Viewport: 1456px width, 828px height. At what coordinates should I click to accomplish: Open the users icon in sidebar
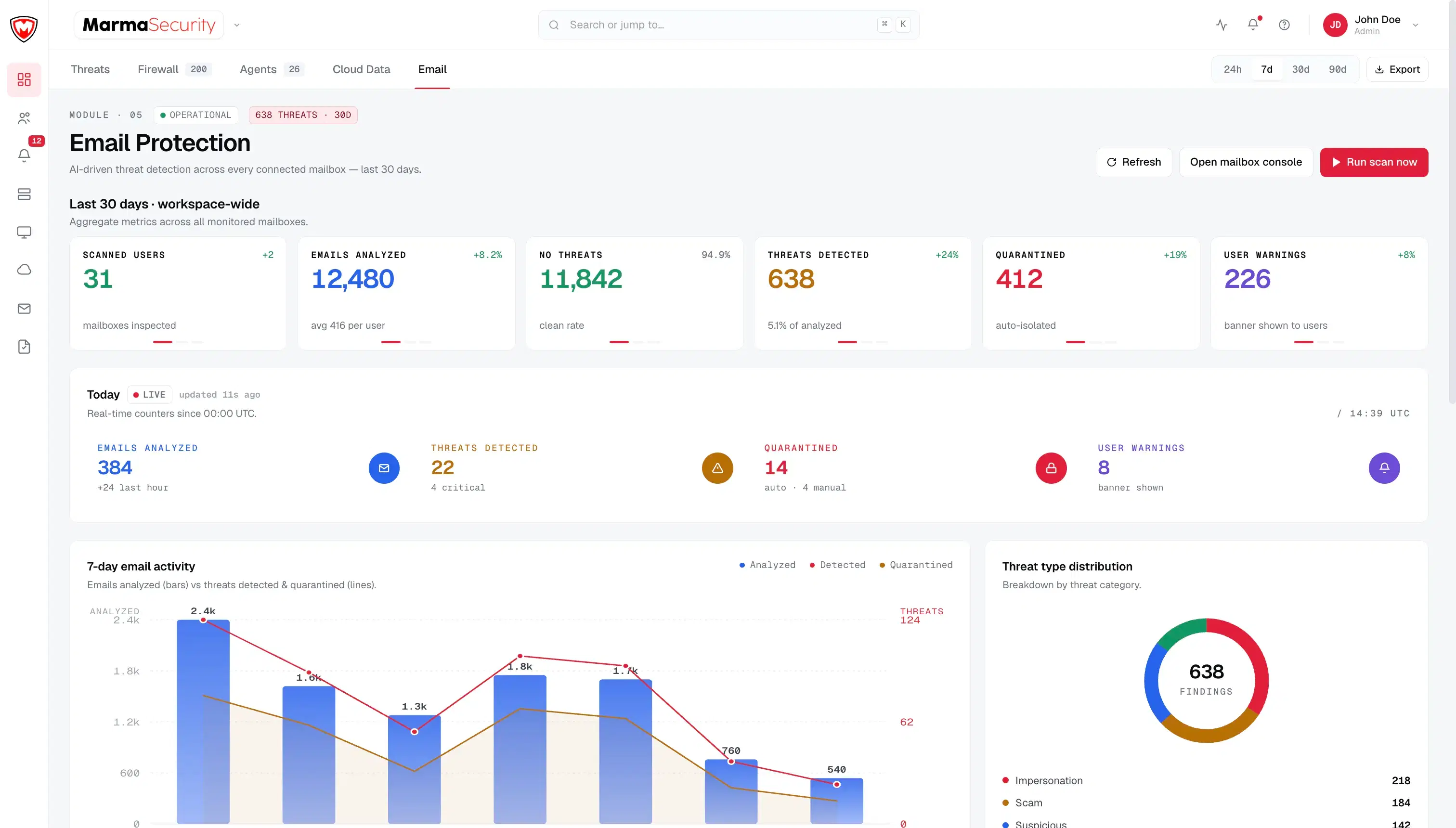[24, 118]
